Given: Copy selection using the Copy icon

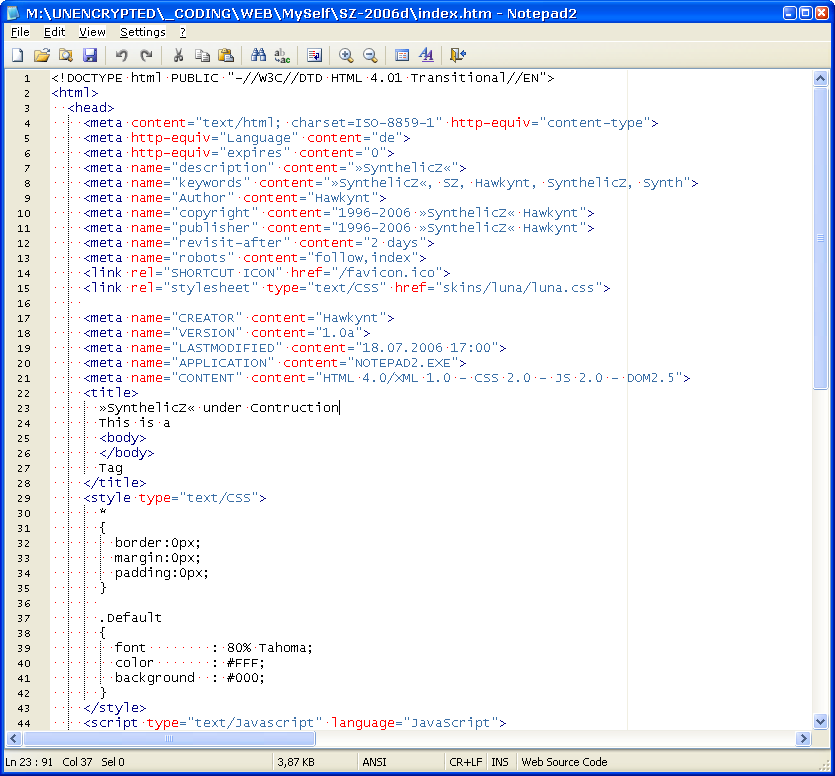Looking at the screenshot, I should (202, 55).
